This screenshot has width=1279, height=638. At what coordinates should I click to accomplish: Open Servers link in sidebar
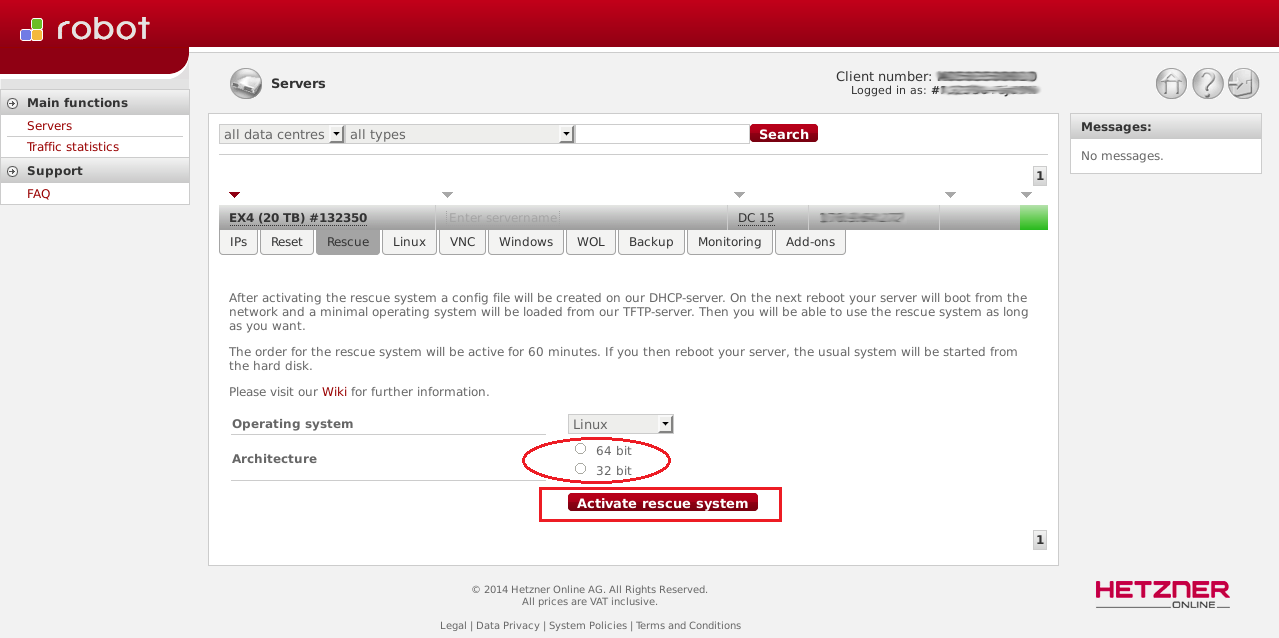[x=50, y=126]
